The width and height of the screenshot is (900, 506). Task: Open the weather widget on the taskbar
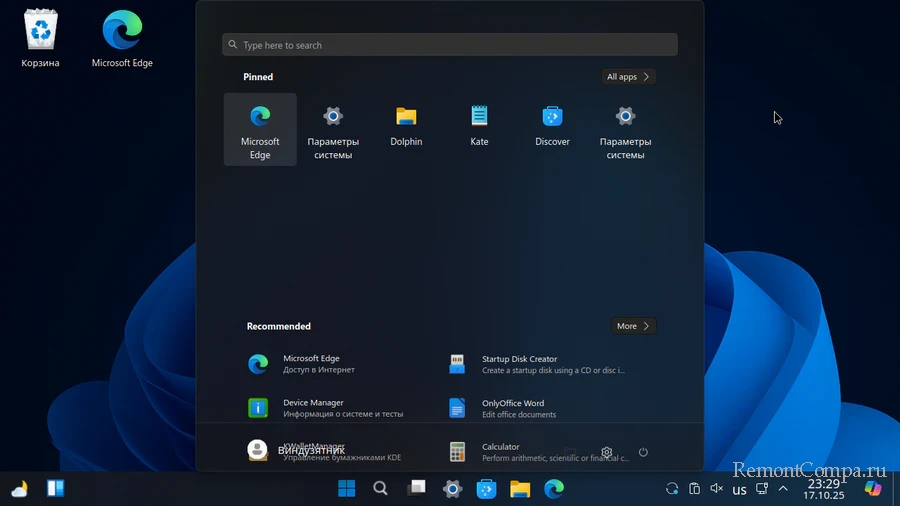19,489
